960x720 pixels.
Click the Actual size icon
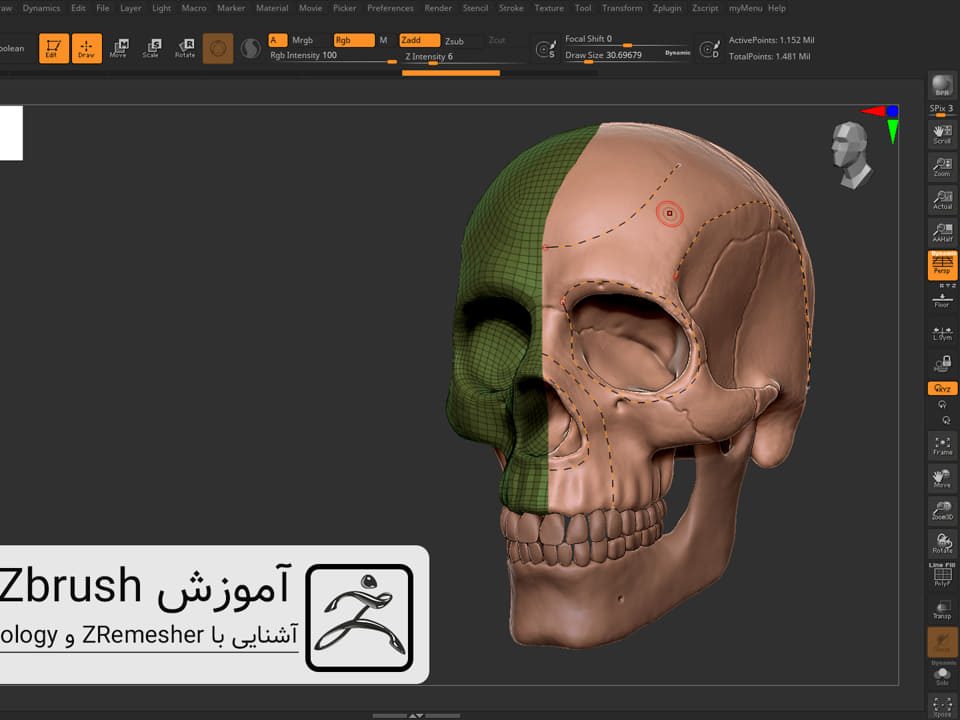942,200
